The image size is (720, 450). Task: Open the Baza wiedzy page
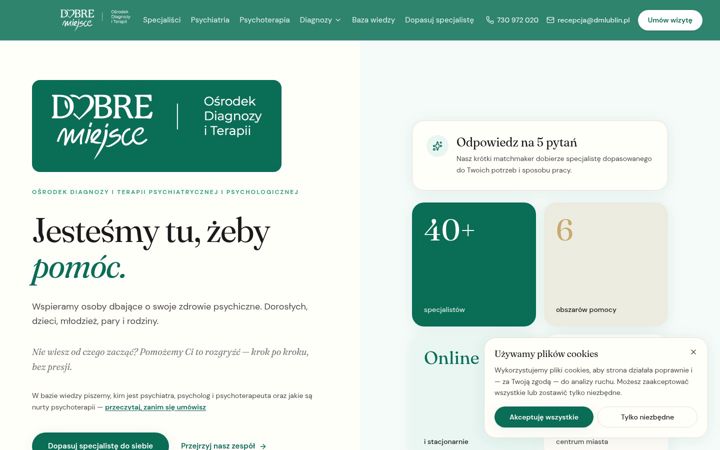point(373,20)
